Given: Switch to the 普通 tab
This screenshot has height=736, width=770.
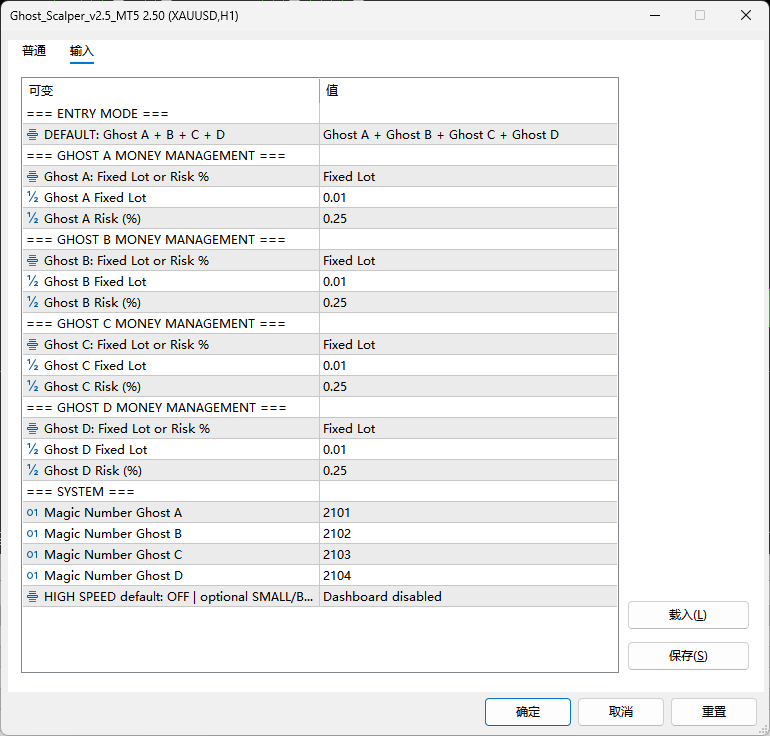Looking at the screenshot, I should 34,51.
